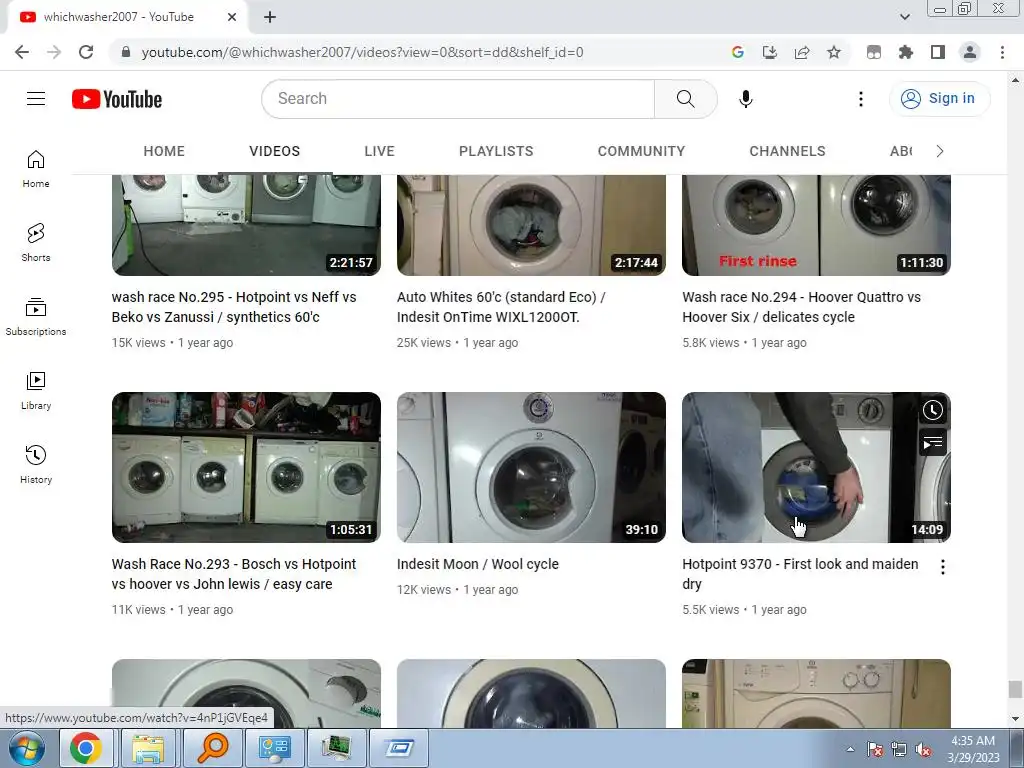
Task: Open a new browser tab
Action: [270, 17]
